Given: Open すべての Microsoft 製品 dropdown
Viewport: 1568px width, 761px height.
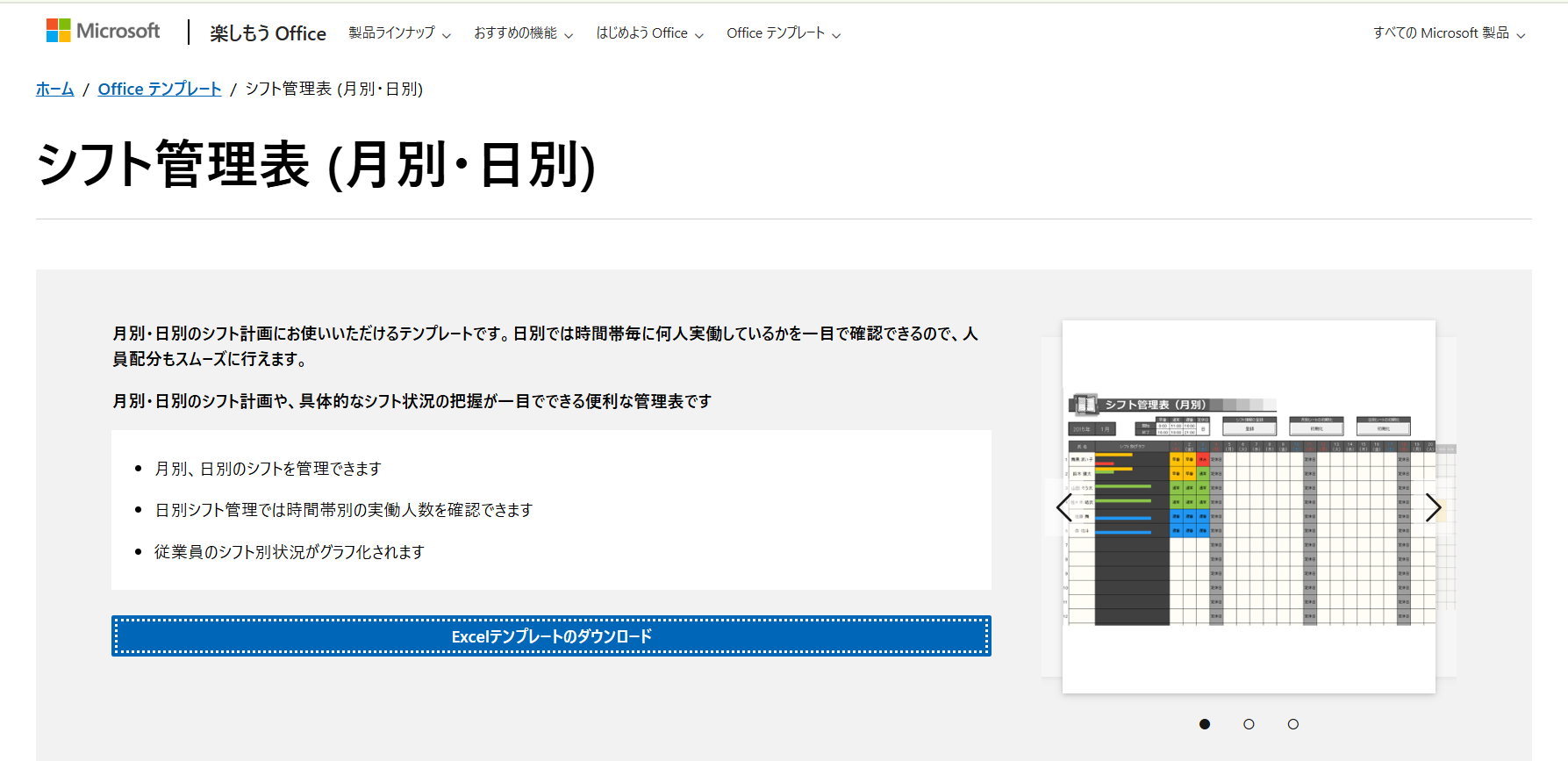Looking at the screenshot, I should click(1449, 33).
